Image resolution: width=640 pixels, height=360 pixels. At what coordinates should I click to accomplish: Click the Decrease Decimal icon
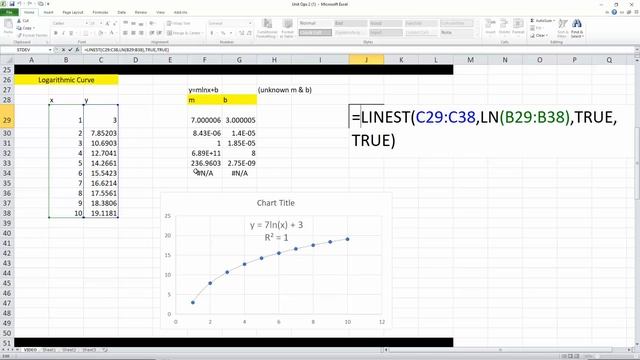tap(249, 33)
